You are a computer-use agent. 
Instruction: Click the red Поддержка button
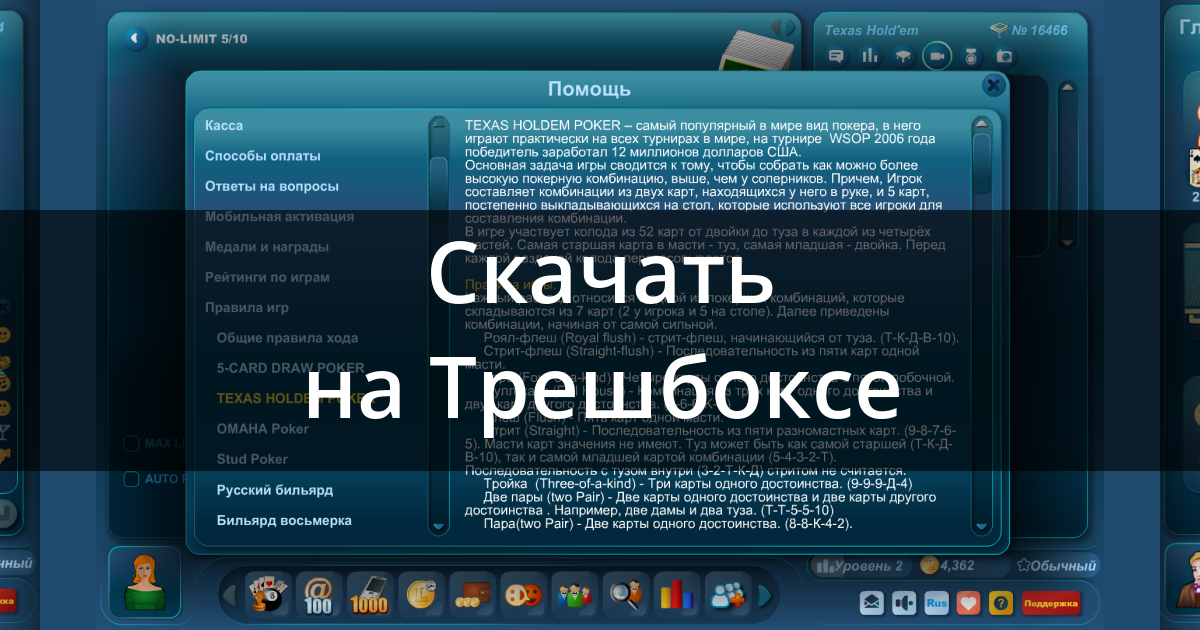coord(1051,603)
